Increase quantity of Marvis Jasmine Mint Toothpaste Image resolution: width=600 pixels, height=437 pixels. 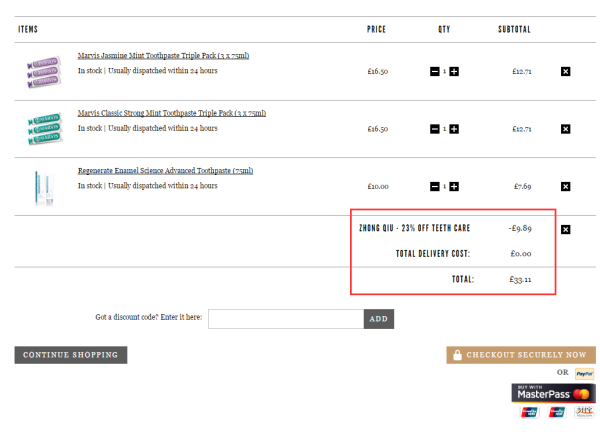click(454, 72)
